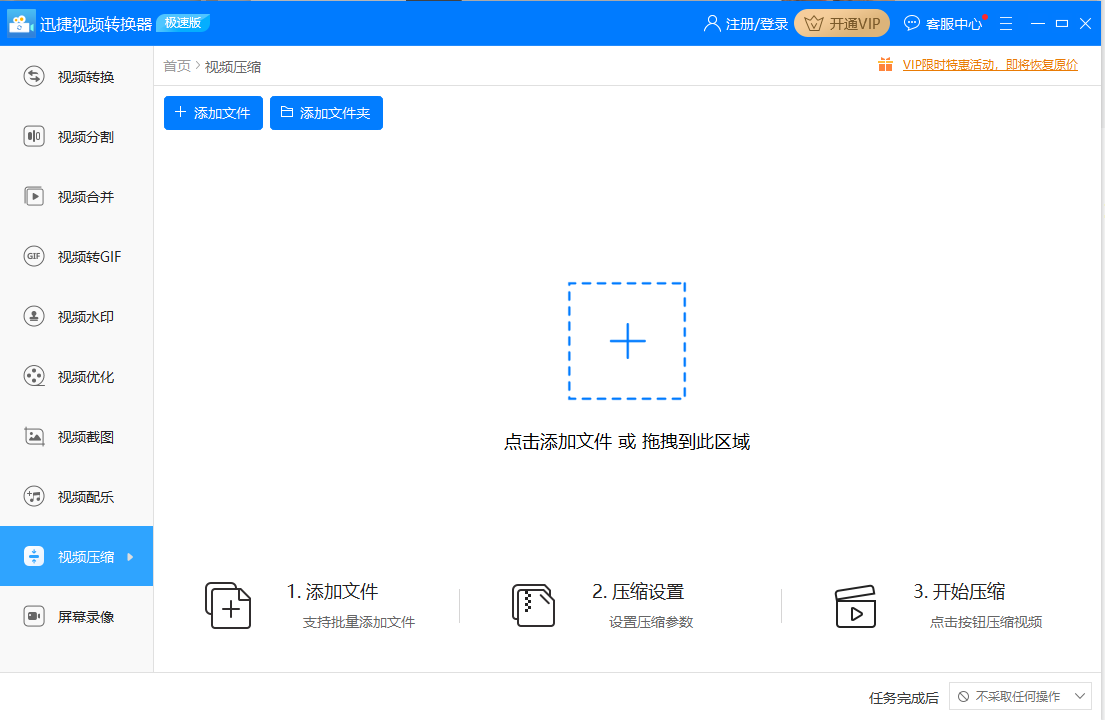Open the 视频合并 feature
This screenshot has width=1105, height=720.
(x=76, y=196)
